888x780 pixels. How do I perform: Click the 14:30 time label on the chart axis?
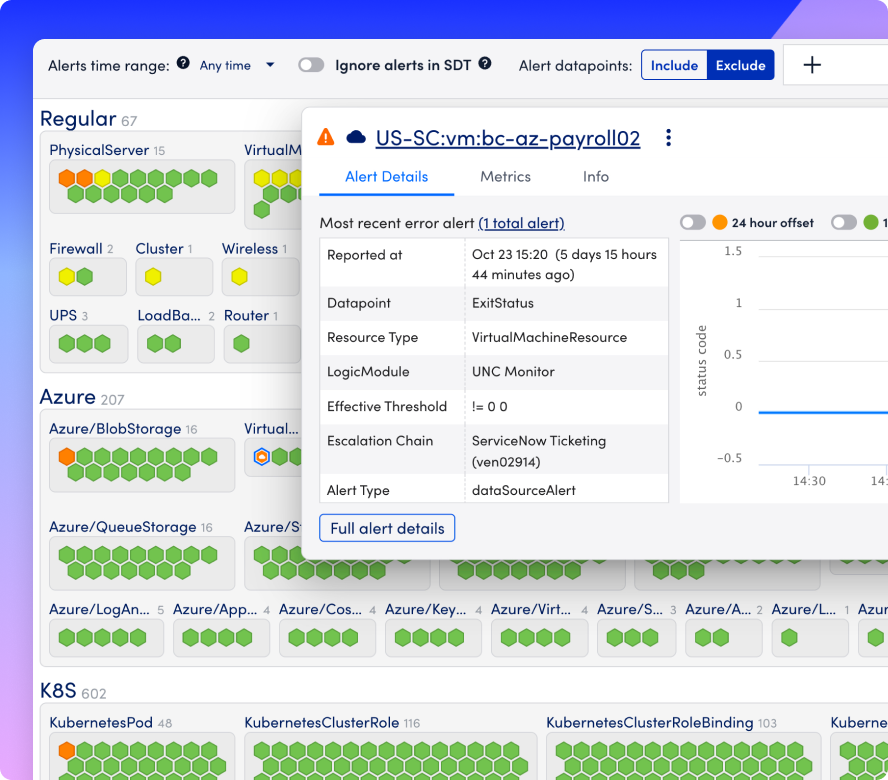[x=809, y=481]
